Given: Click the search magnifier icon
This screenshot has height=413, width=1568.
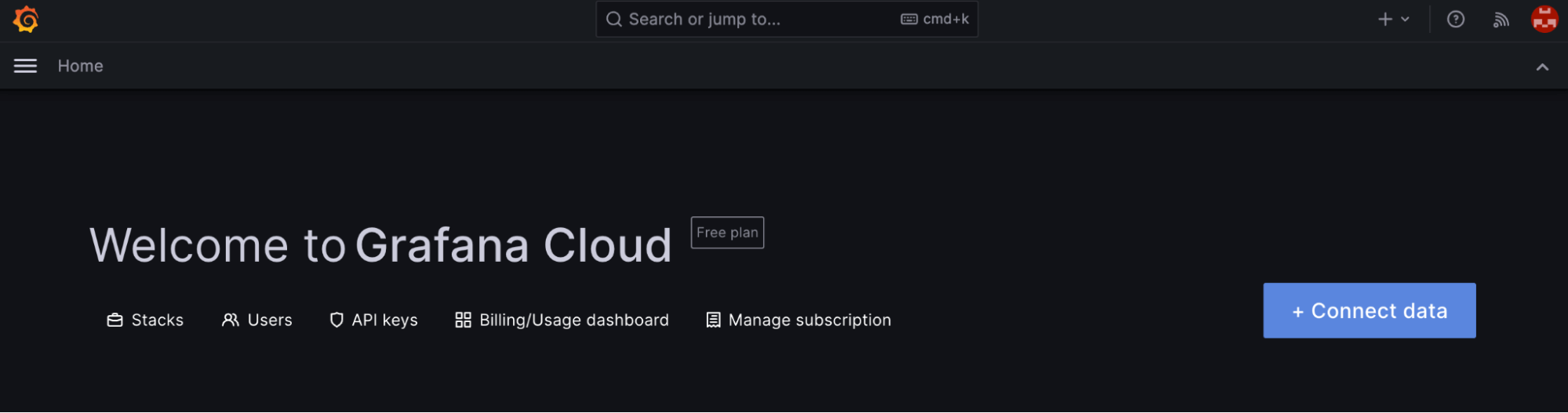Looking at the screenshot, I should pos(614,19).
